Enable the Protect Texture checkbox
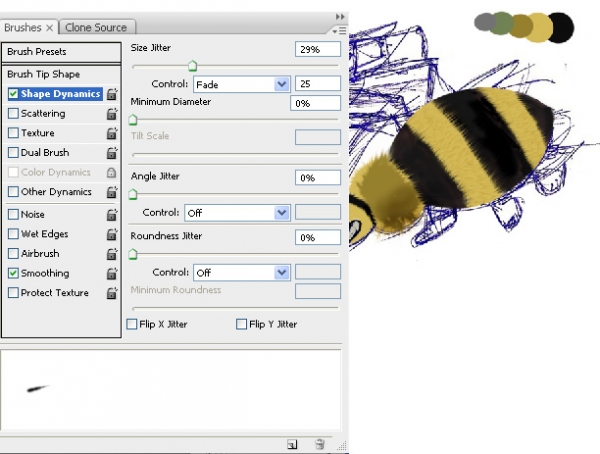Viewport: 600px width, 454px height. coord(13,292)
